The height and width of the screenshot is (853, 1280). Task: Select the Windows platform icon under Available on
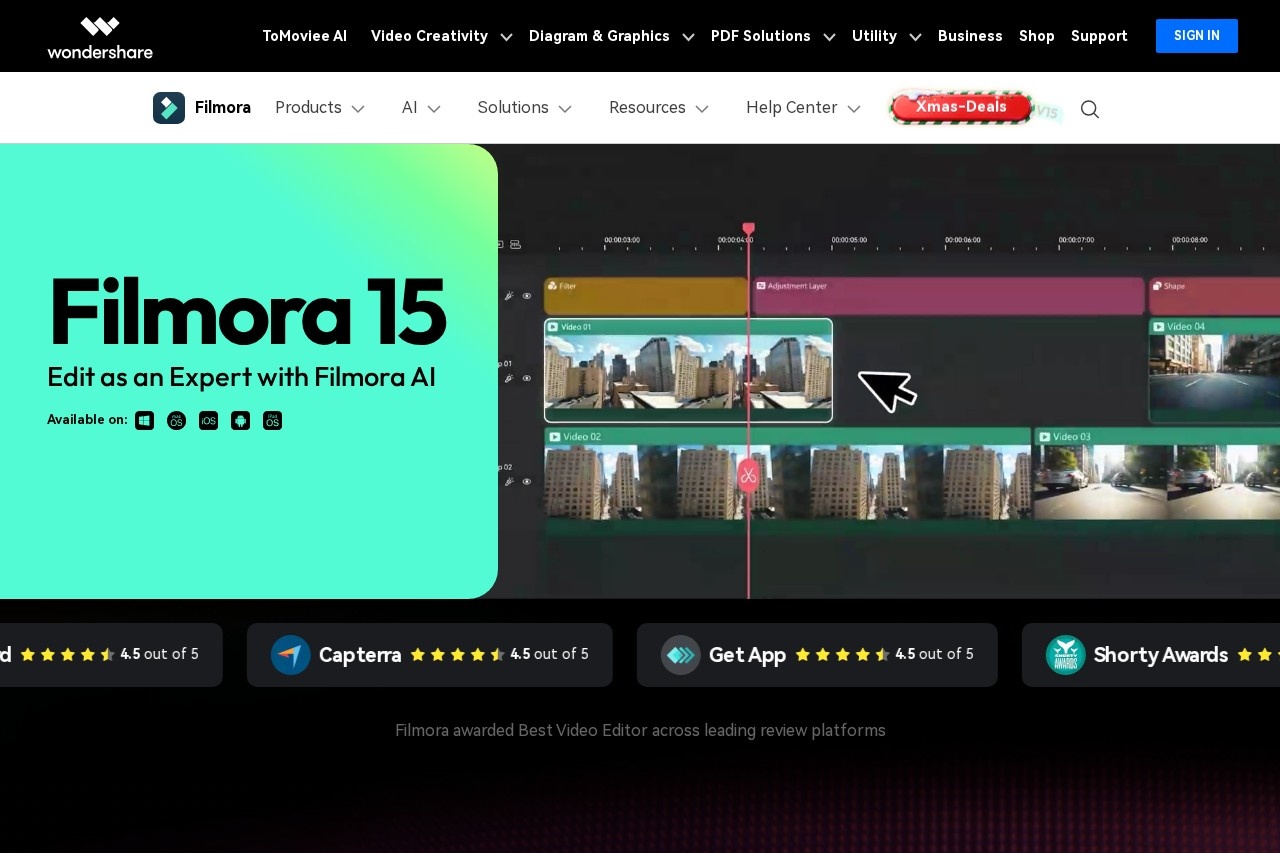coord(144,420)
